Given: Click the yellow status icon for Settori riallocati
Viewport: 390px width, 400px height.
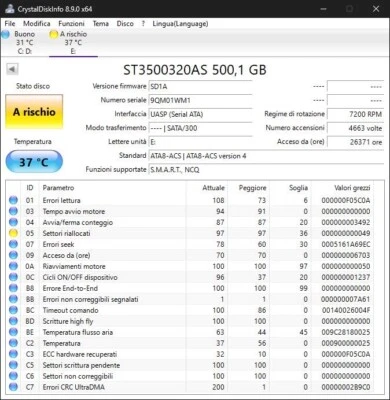Looking at the screenshot, I should pyautogui.click(x=13, y=233).
